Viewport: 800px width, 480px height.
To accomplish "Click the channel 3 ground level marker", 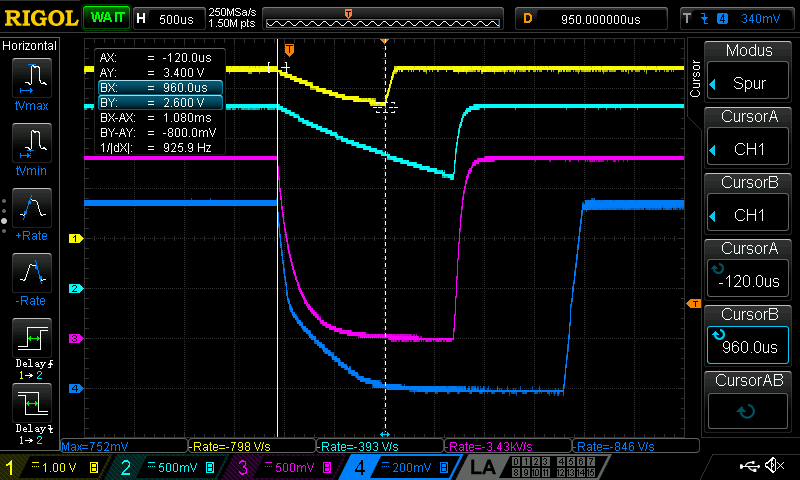I will pyautogui.click(x=76, y=338).
